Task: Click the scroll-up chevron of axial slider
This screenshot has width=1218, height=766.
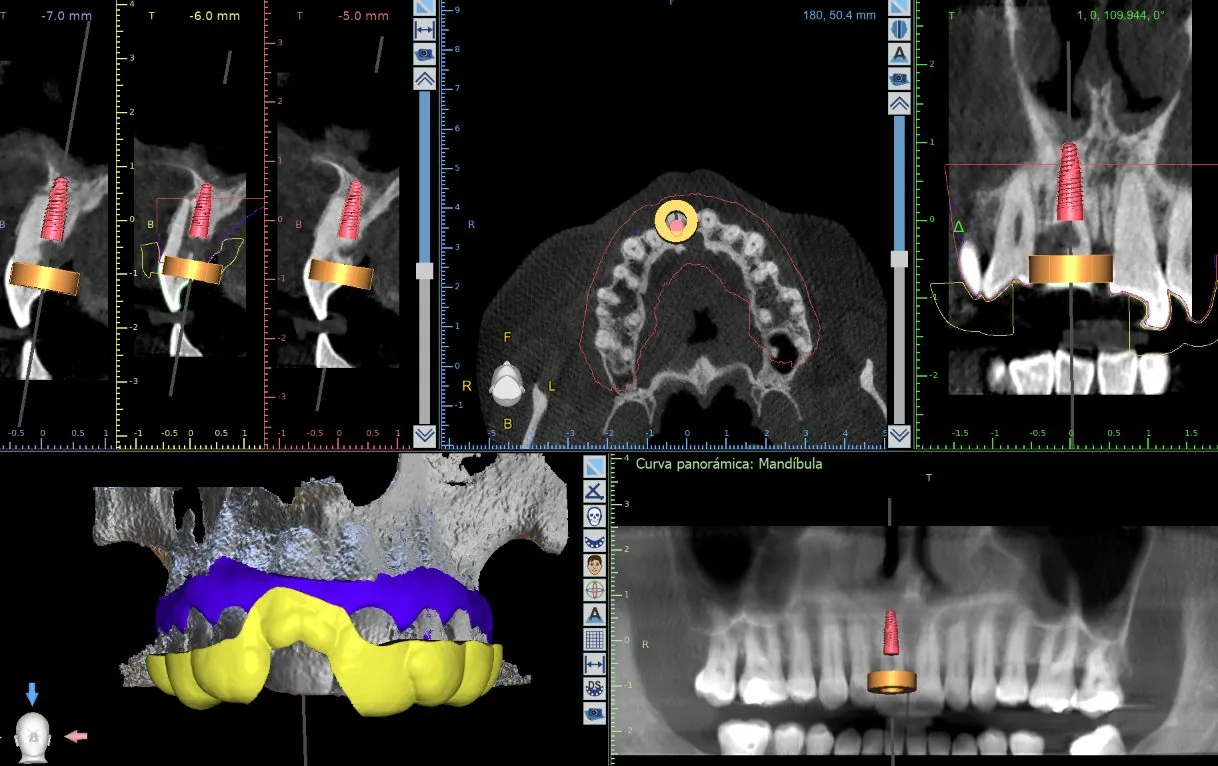Action: (x=898, y=102)
